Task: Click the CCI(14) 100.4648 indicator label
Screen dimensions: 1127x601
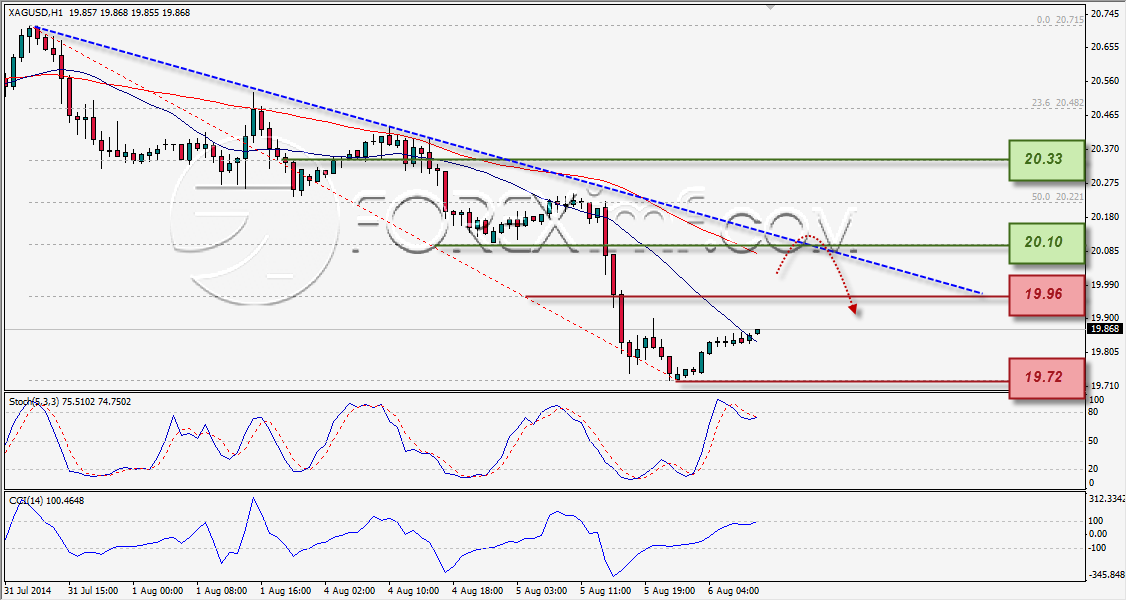Action: (46, 500)
